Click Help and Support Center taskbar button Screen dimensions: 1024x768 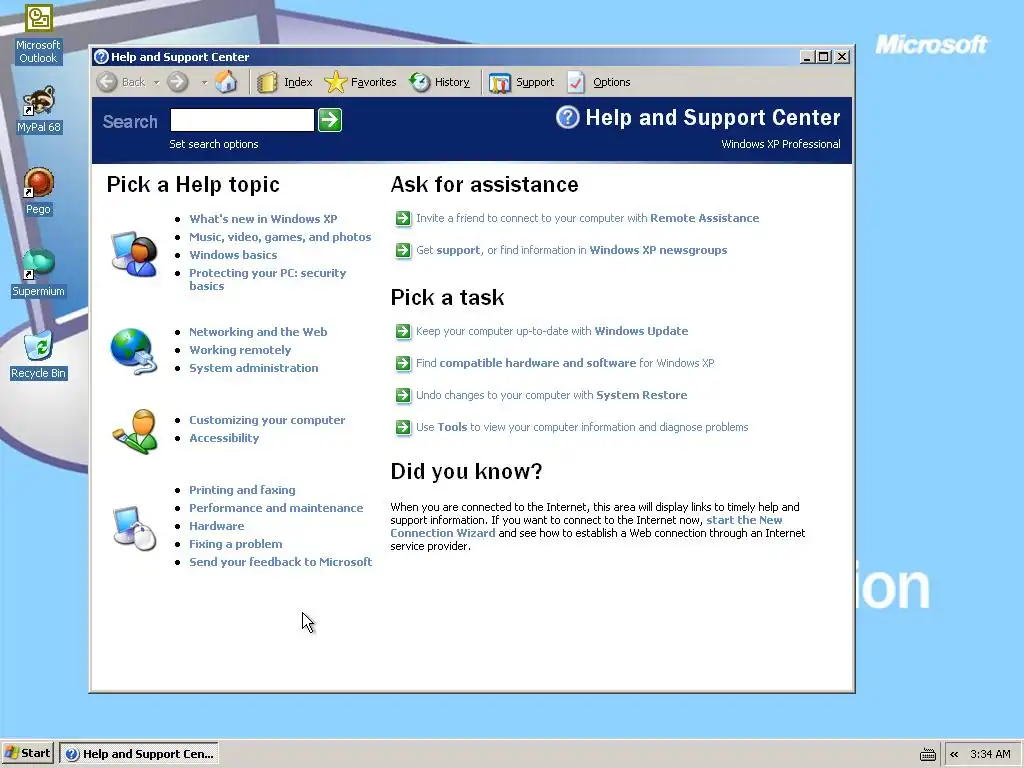click(139, 754)
